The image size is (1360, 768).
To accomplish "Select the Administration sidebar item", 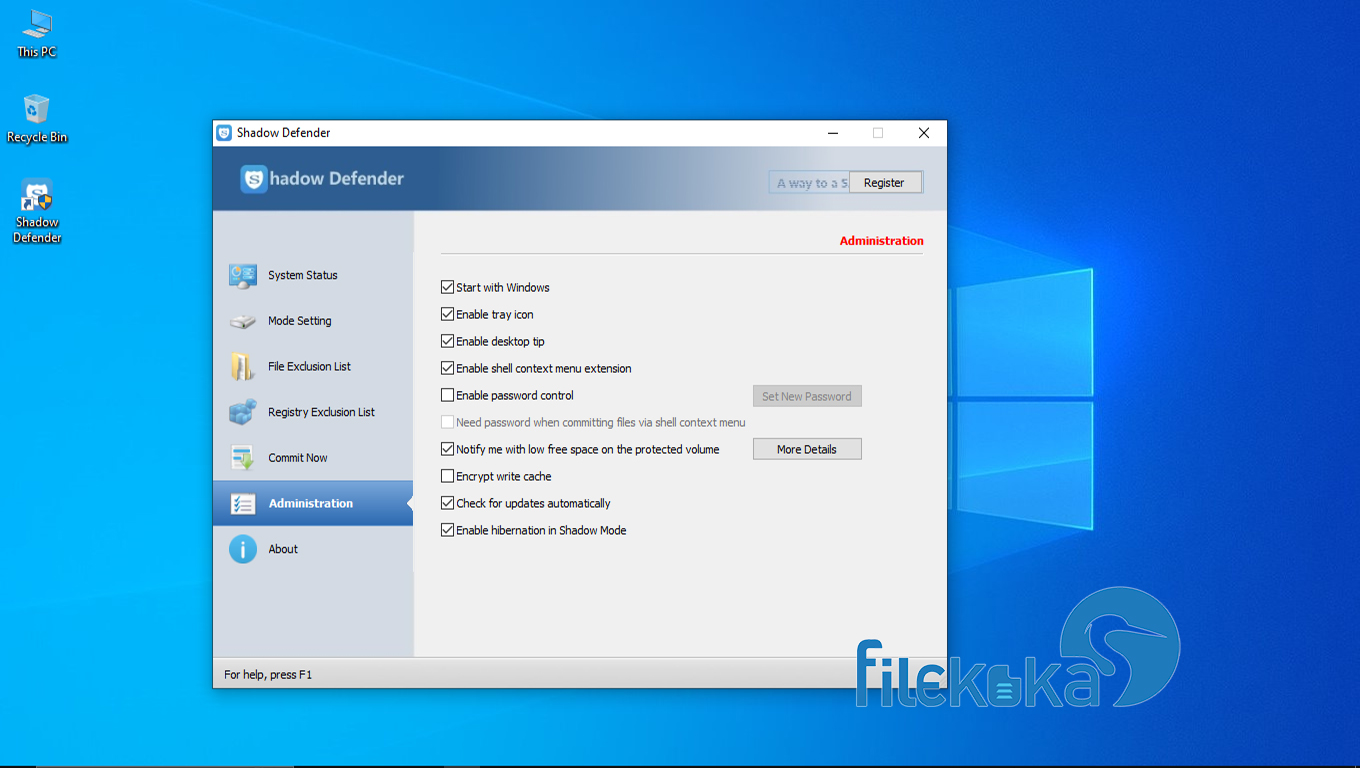I will click(x=313, y=503).
